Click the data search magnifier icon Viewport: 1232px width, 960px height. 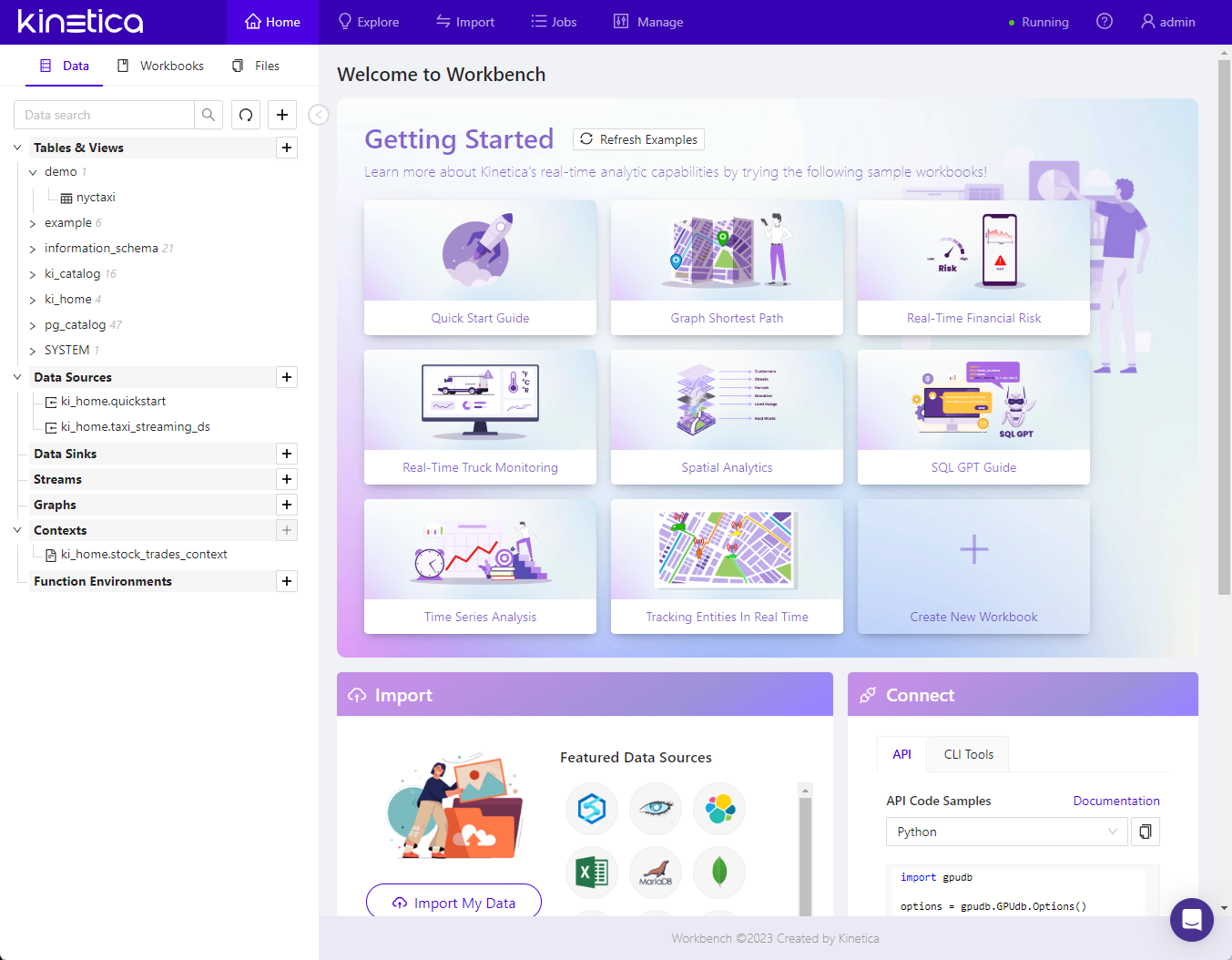point(209,115)
